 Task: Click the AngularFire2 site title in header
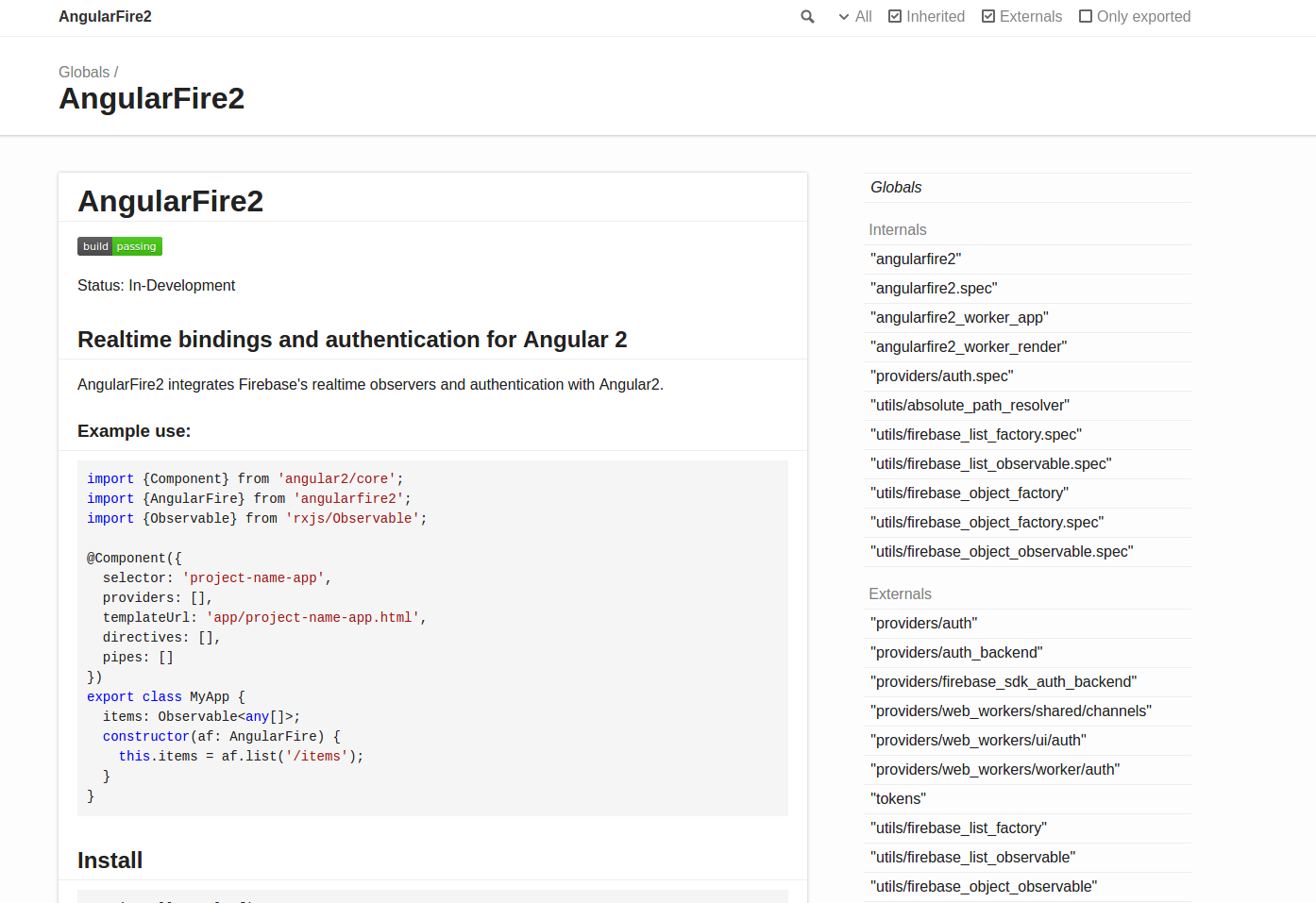pos(105,17)
